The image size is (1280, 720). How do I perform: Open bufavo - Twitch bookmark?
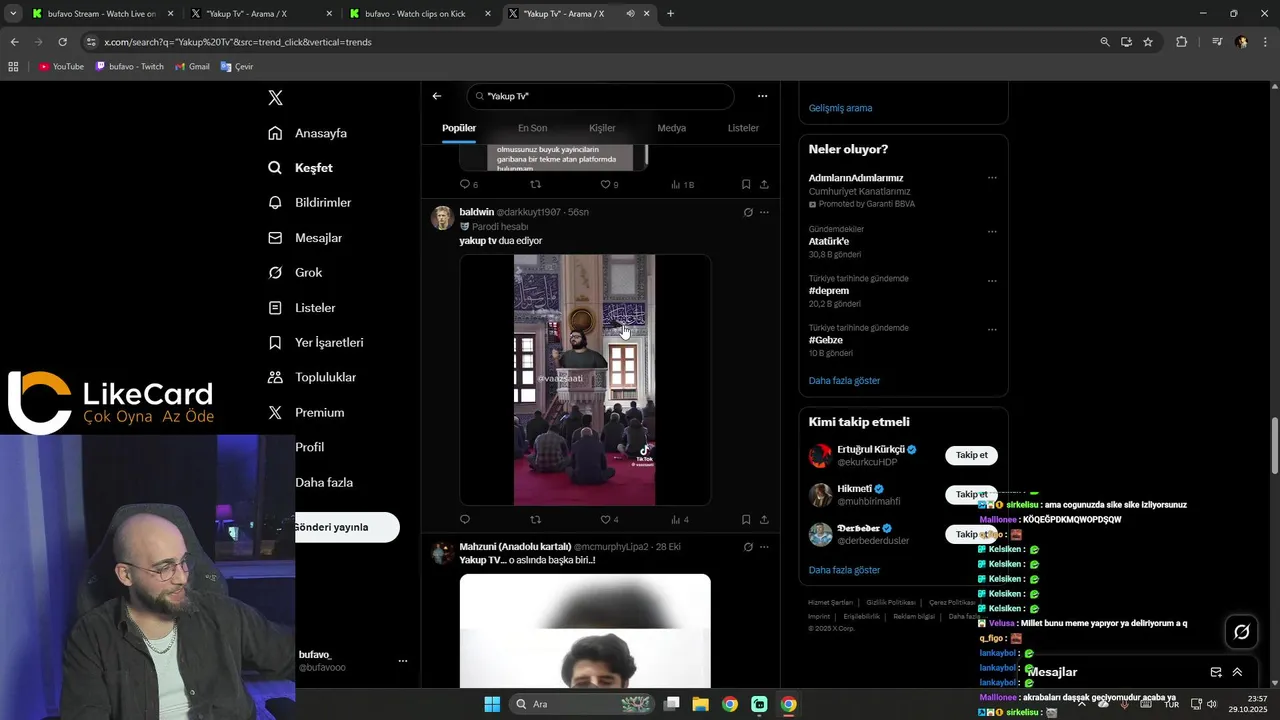[x=130, y=67]
